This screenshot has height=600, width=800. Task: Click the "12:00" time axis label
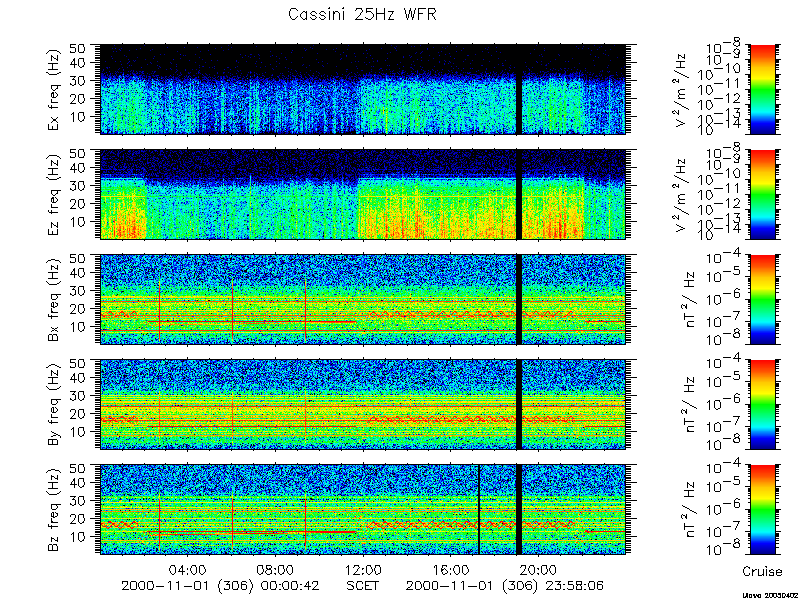(x=363, y=569)
